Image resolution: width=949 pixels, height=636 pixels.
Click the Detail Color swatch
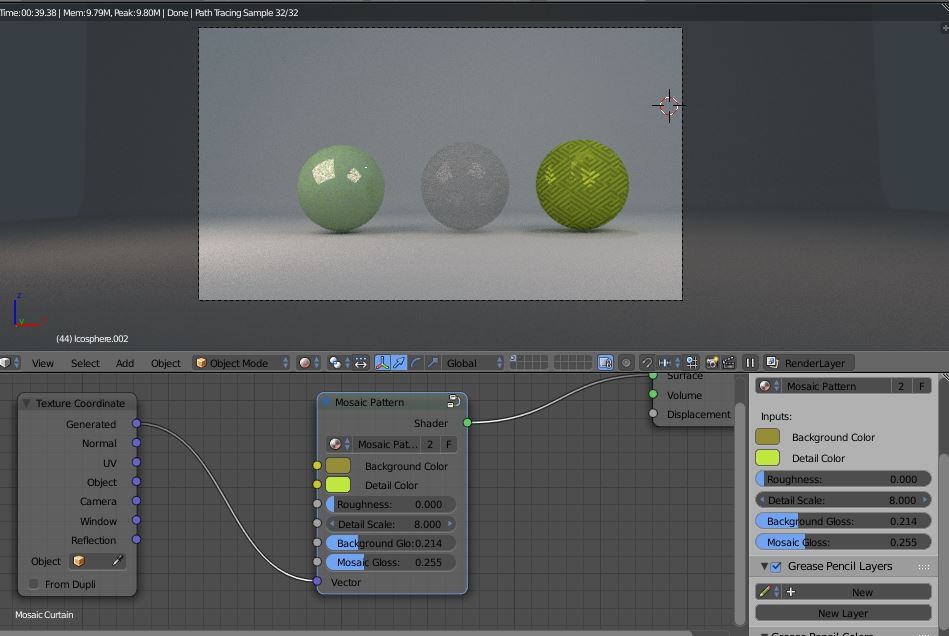coord(337,485)
